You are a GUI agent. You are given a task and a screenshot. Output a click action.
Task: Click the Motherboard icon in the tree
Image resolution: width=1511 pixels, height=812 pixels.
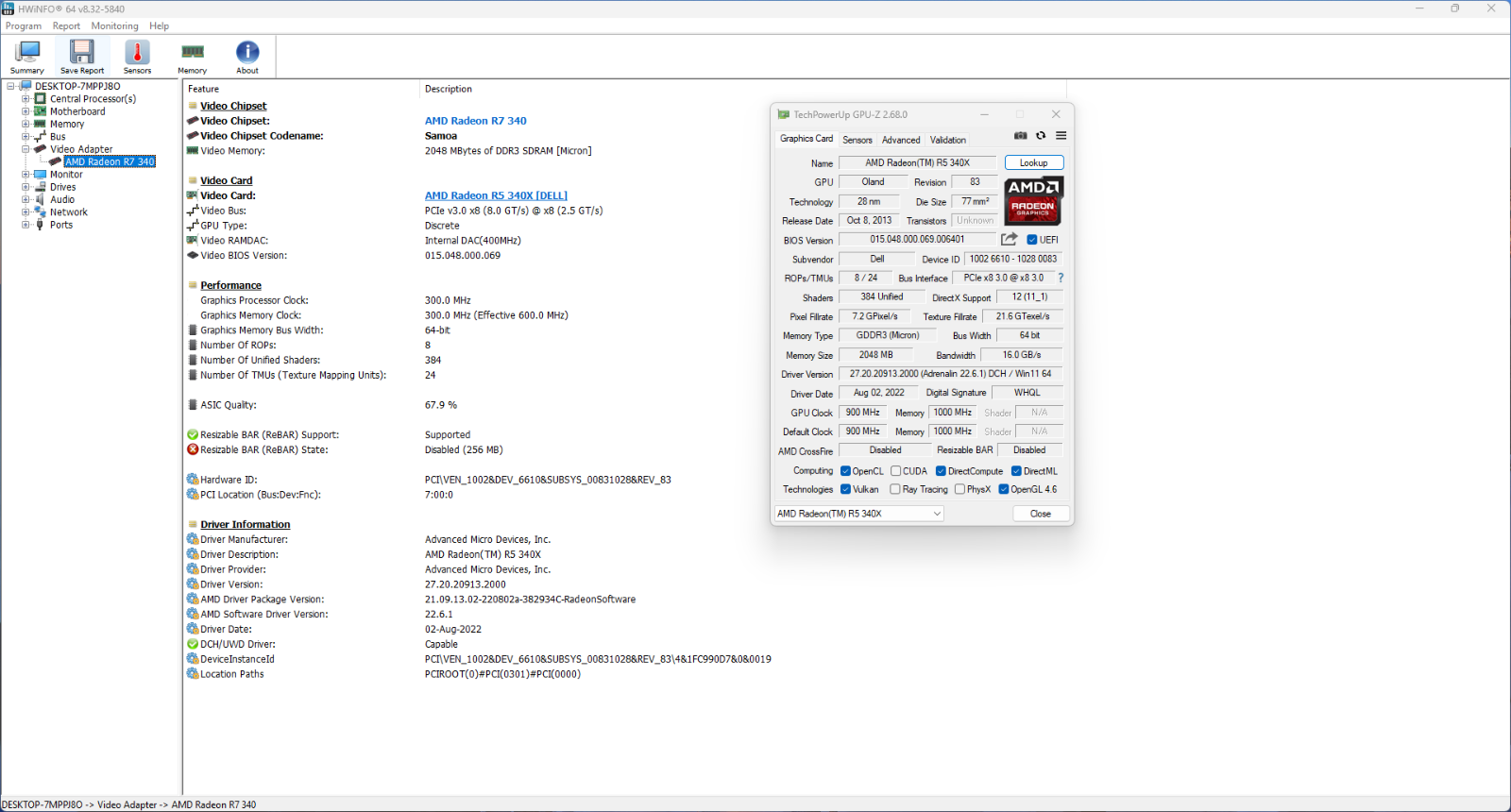(41, 111)
